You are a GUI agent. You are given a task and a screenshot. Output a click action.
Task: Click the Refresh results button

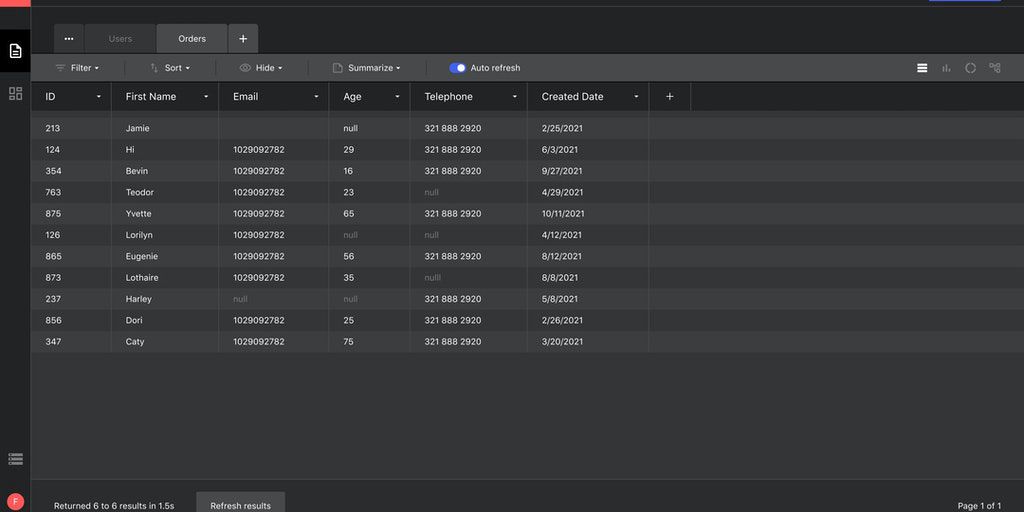click(x=240, y=505)
